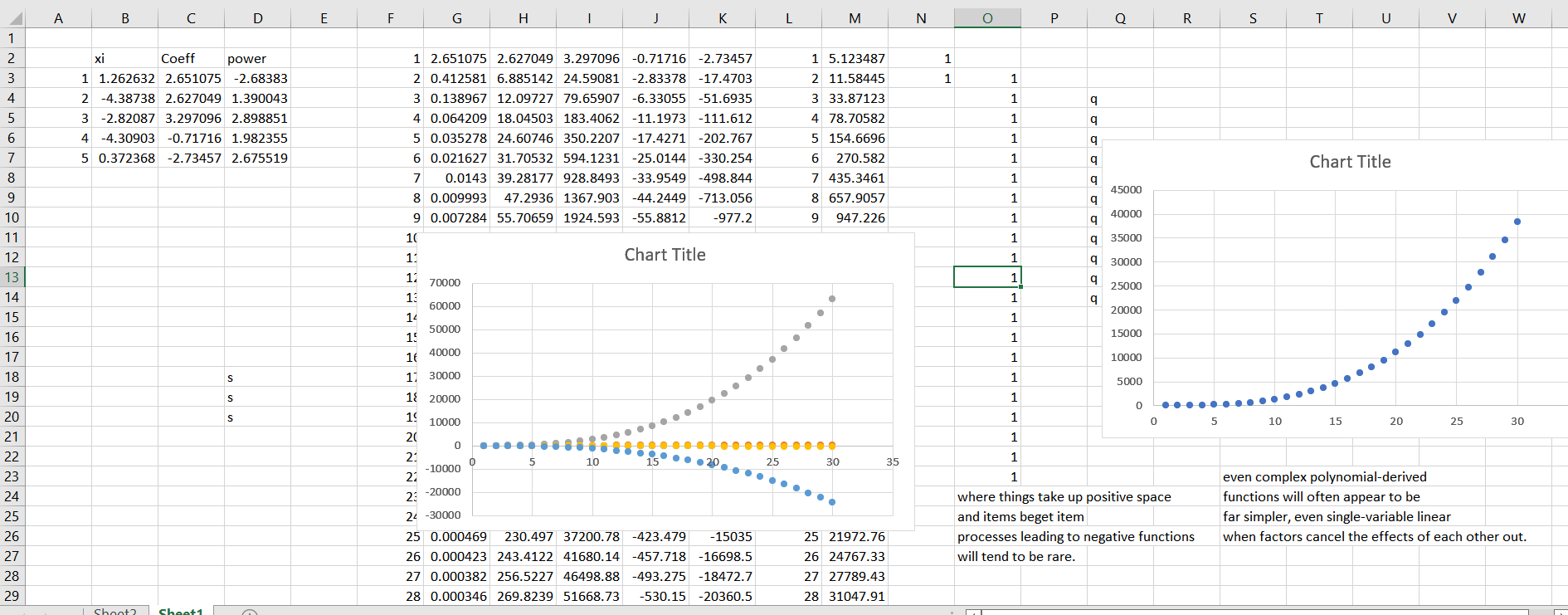Select cell containing 2.898851

[257, 118]
